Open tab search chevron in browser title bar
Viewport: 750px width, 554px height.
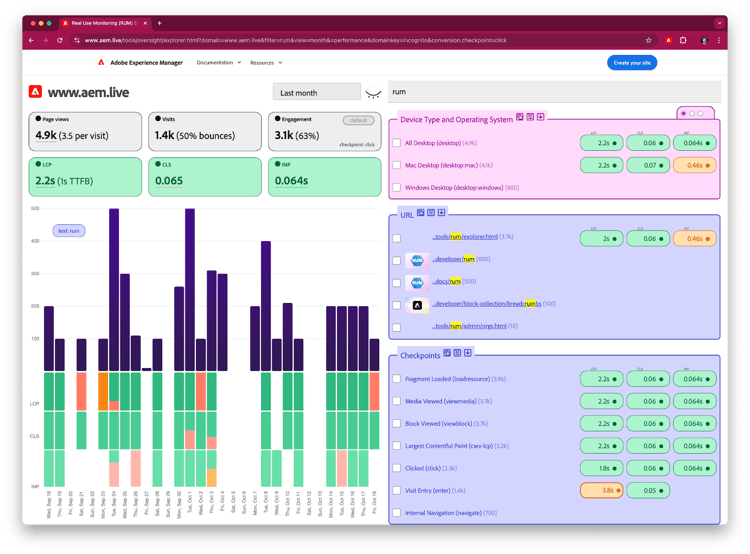tap(719, 23)
